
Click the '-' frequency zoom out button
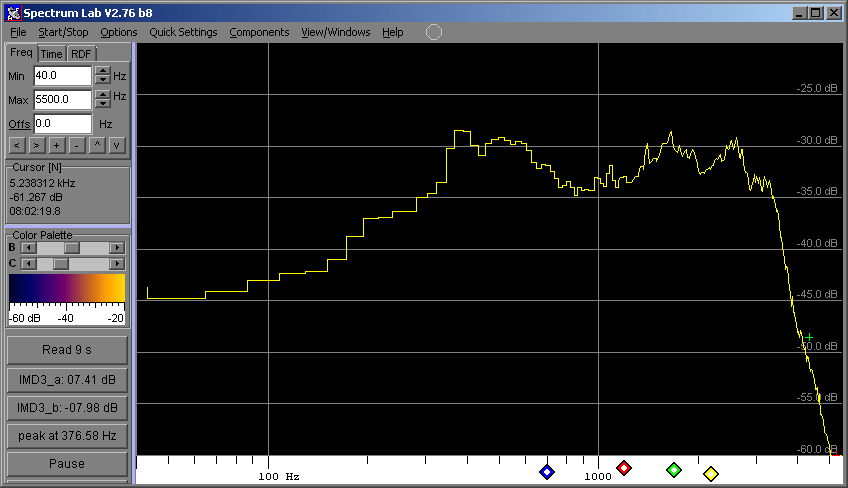[76, 145]
